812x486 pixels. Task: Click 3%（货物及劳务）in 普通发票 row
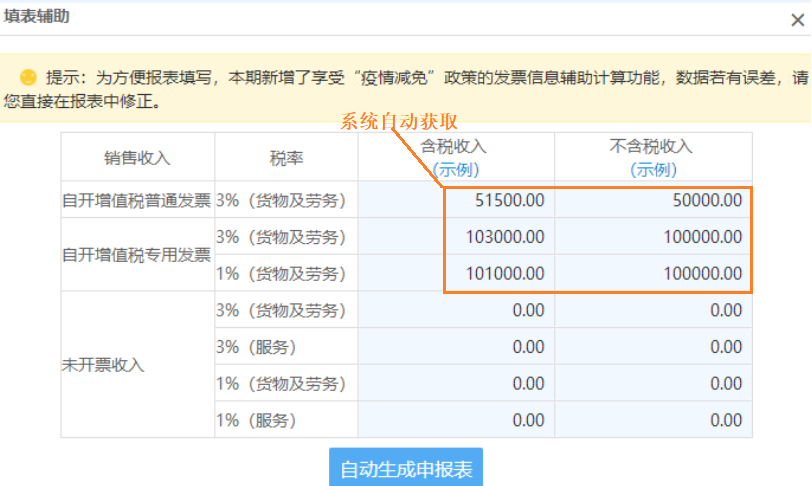pyautogui.click(x=281, y=200)
